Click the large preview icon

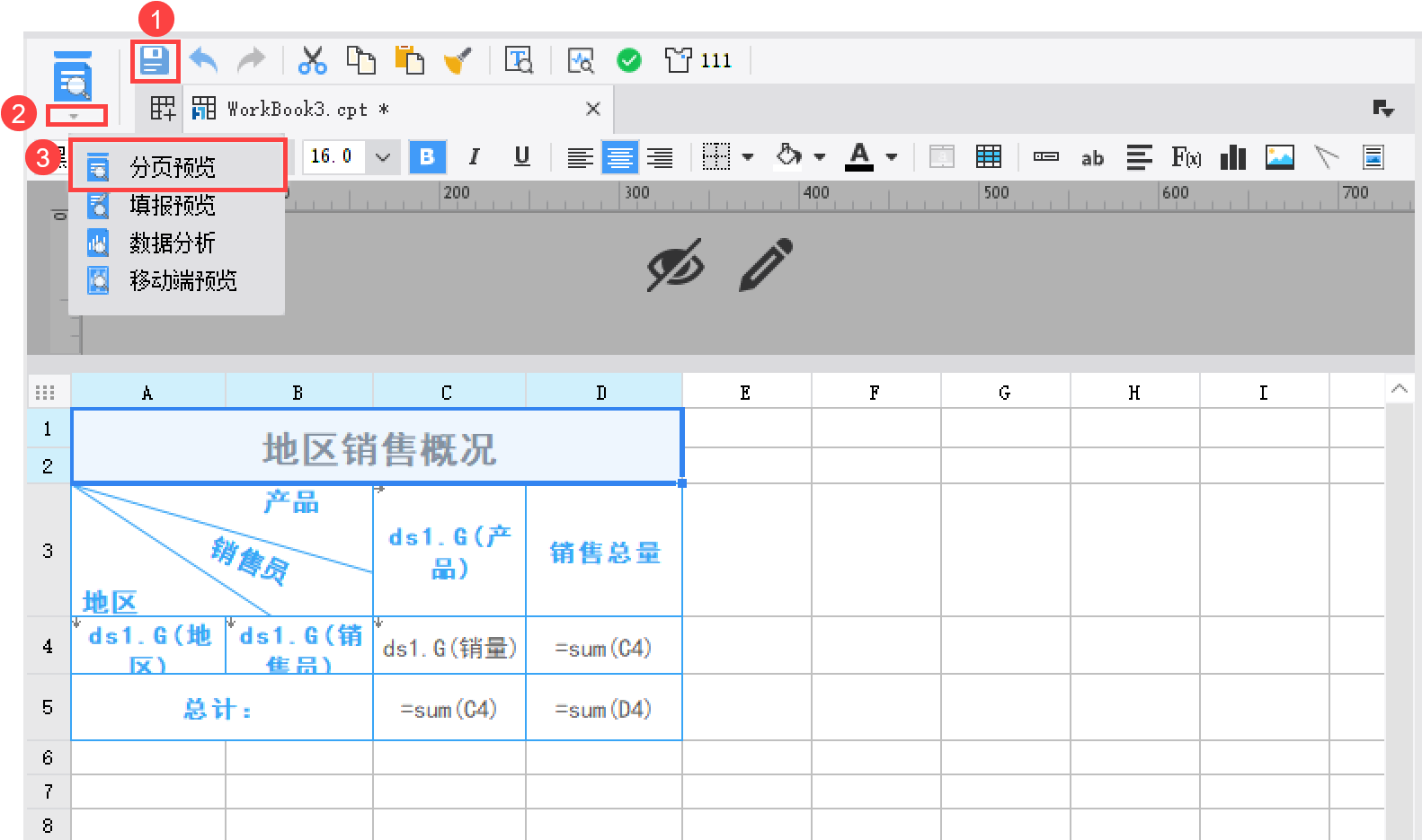pyautogui.click(x=73, y=78)
